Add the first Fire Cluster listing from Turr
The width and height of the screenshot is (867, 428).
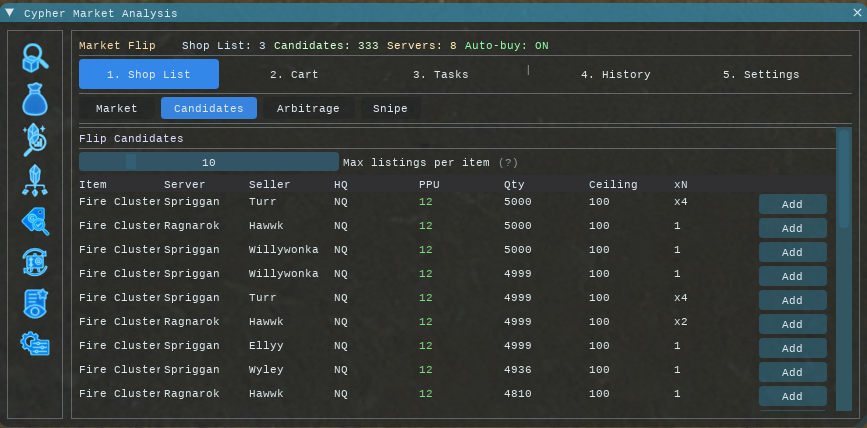click(x=792, y=204)
